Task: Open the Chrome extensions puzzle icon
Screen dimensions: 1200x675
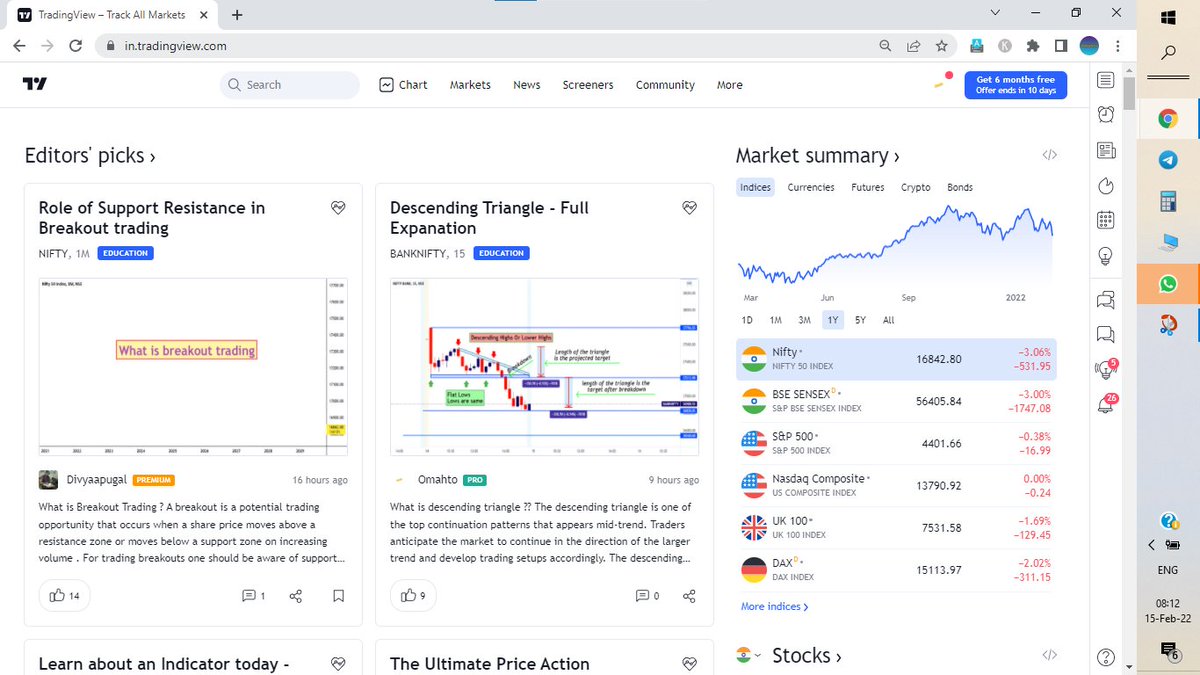Action: click(x=1033, y=46)
